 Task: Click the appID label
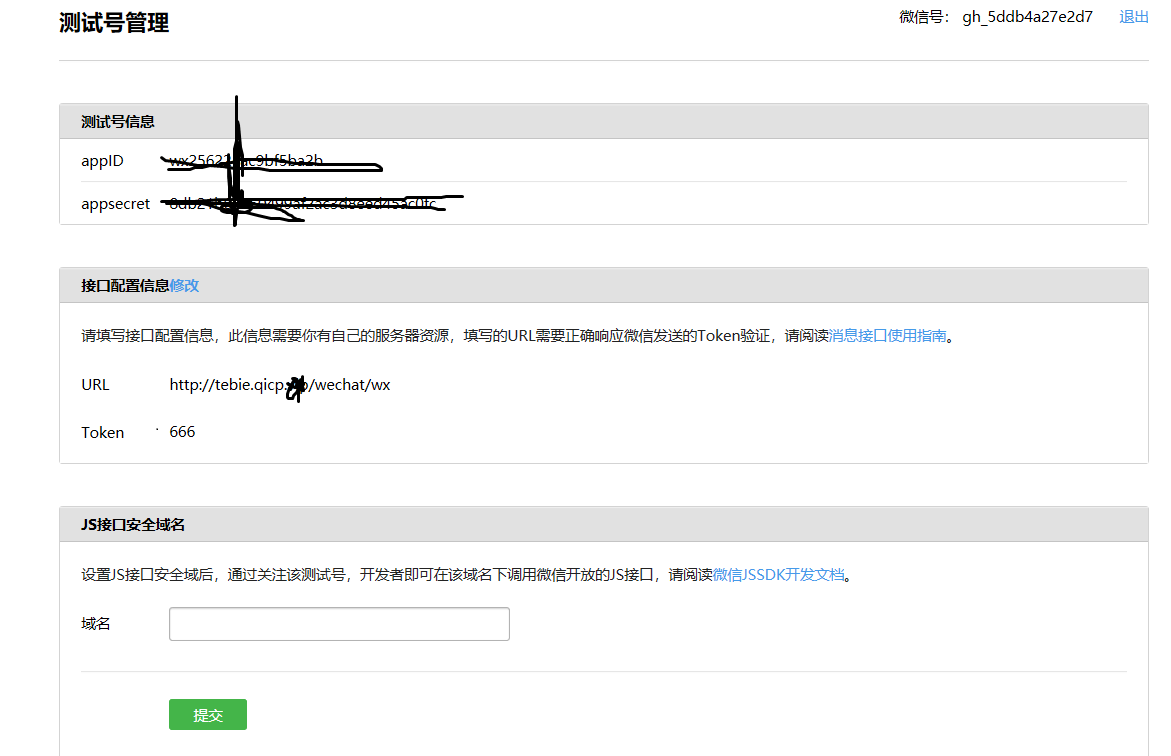click(102, 161)
